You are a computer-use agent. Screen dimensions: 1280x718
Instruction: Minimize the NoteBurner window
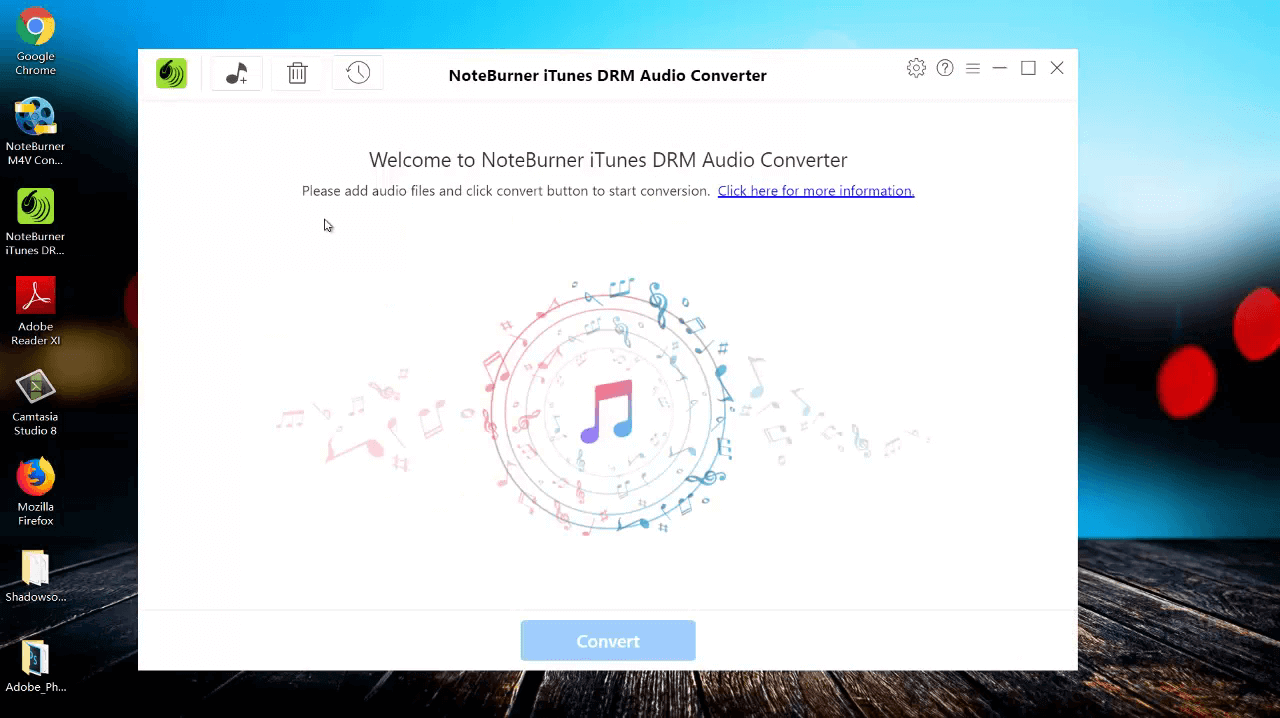[1000, 68]
